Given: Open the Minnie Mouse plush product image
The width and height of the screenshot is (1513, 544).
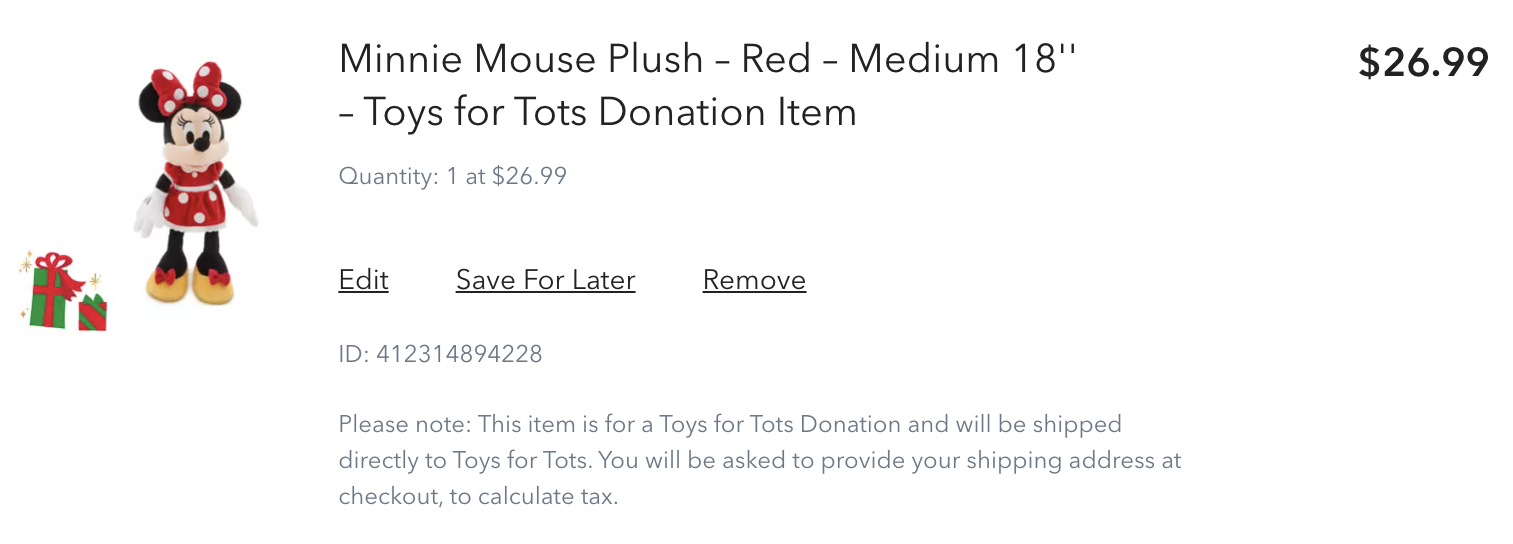Looking at the screenshot, I should [196, 185].
